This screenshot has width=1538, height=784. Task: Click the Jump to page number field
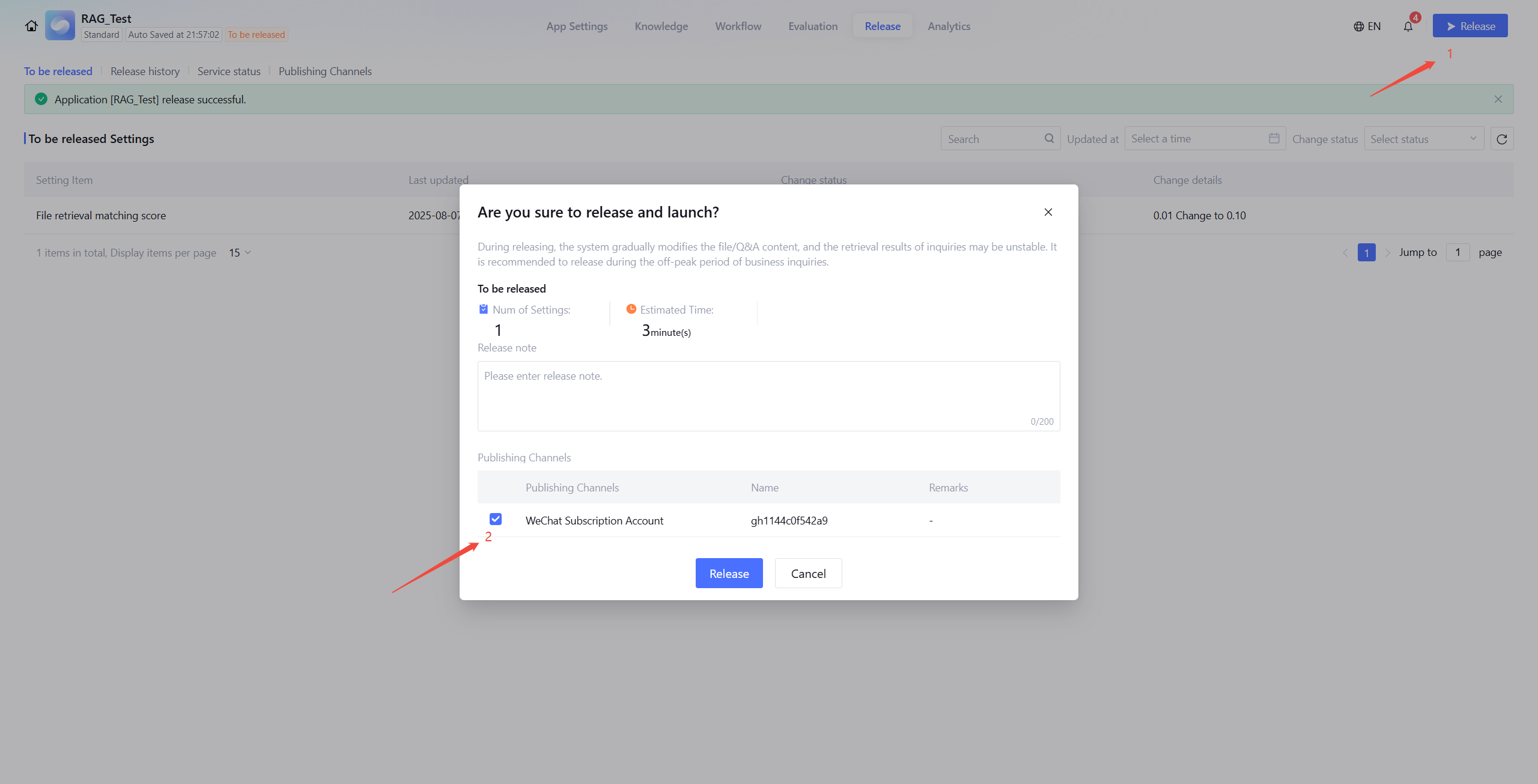(1457, 253)
